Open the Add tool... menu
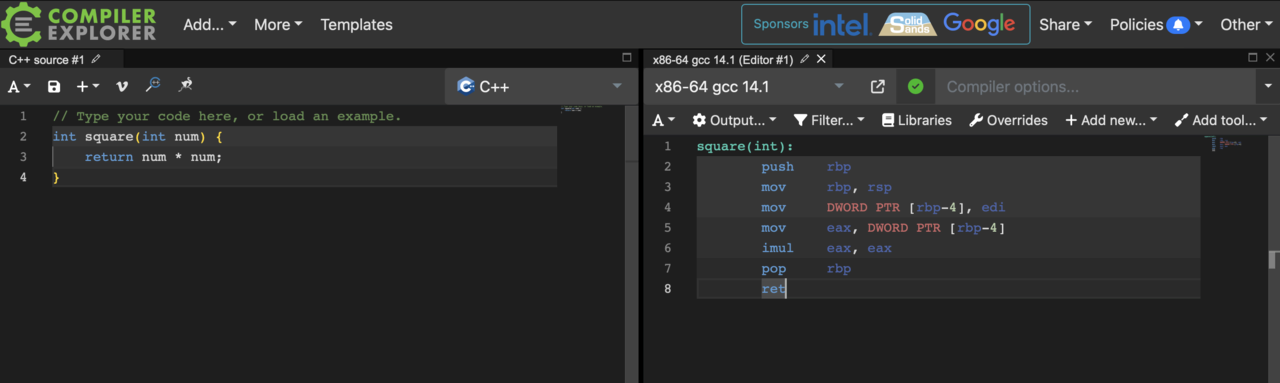Viewport: 1280px width, 383px height. 1220,120
